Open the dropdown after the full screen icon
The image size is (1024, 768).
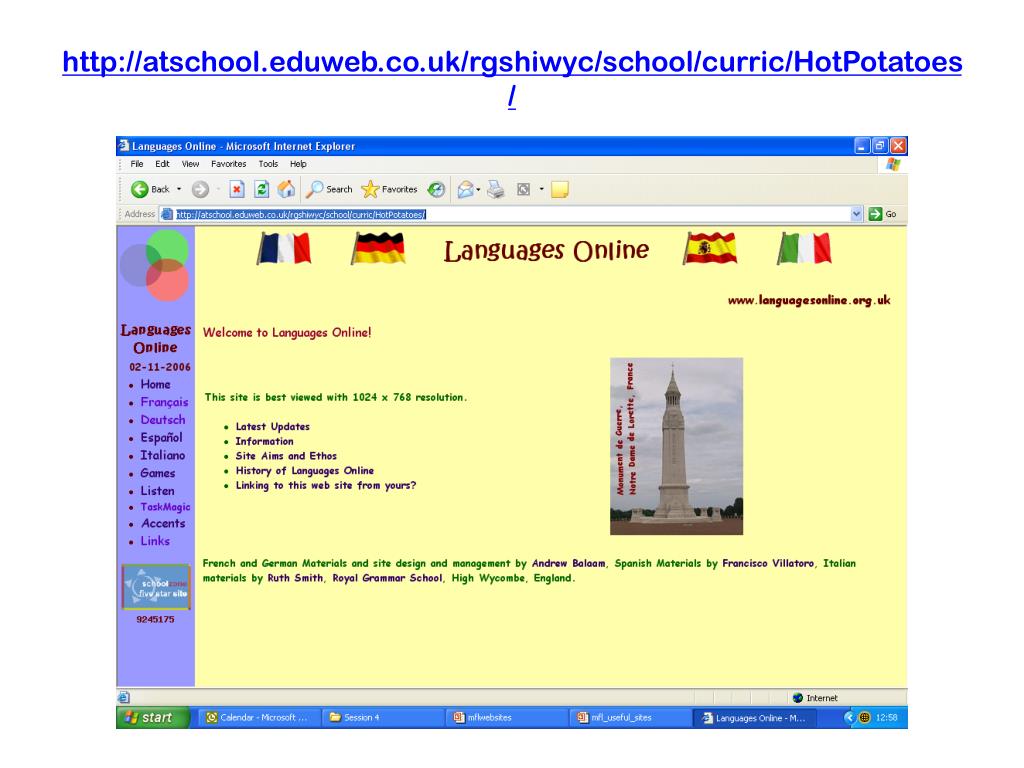tap(541, 189)
